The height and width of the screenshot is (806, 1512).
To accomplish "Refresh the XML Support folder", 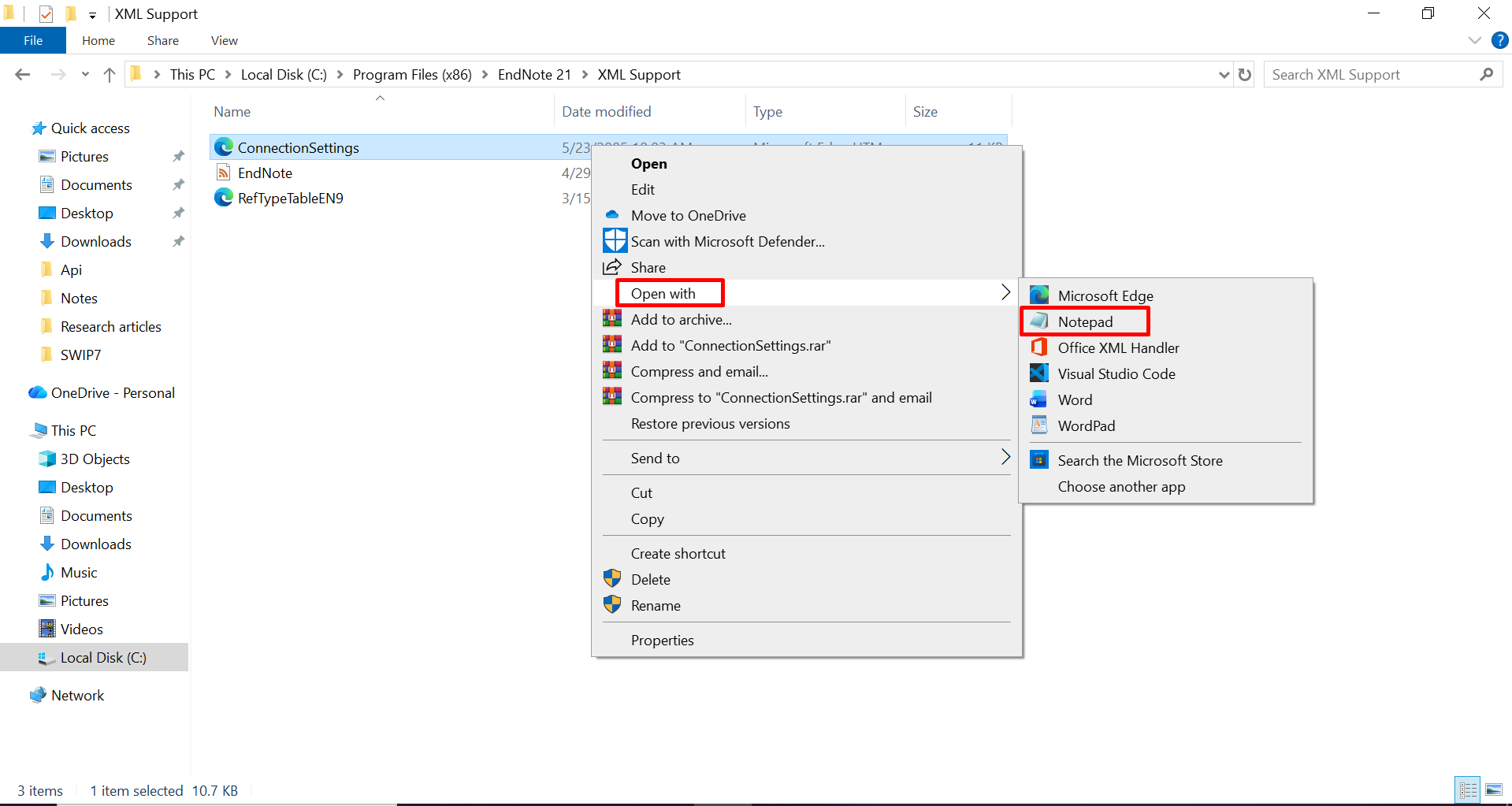I will pyautogui.click(x=1245, y=74).
